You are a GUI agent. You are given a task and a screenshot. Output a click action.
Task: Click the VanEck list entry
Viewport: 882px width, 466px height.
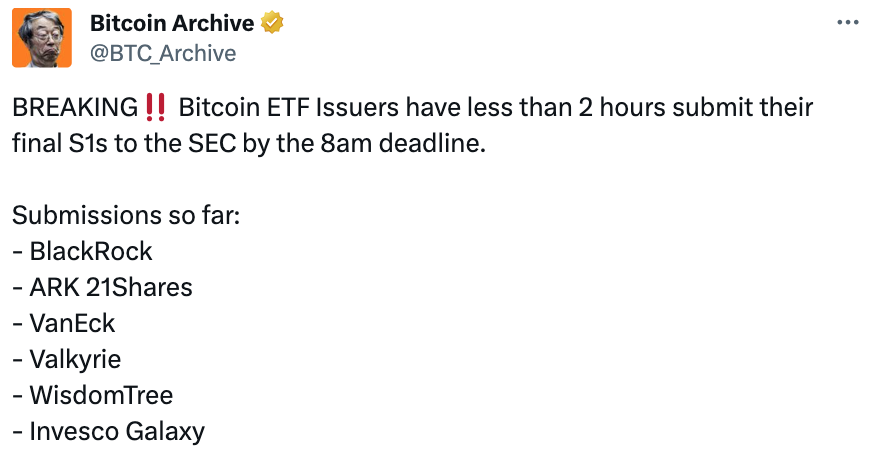click(72, 323)
